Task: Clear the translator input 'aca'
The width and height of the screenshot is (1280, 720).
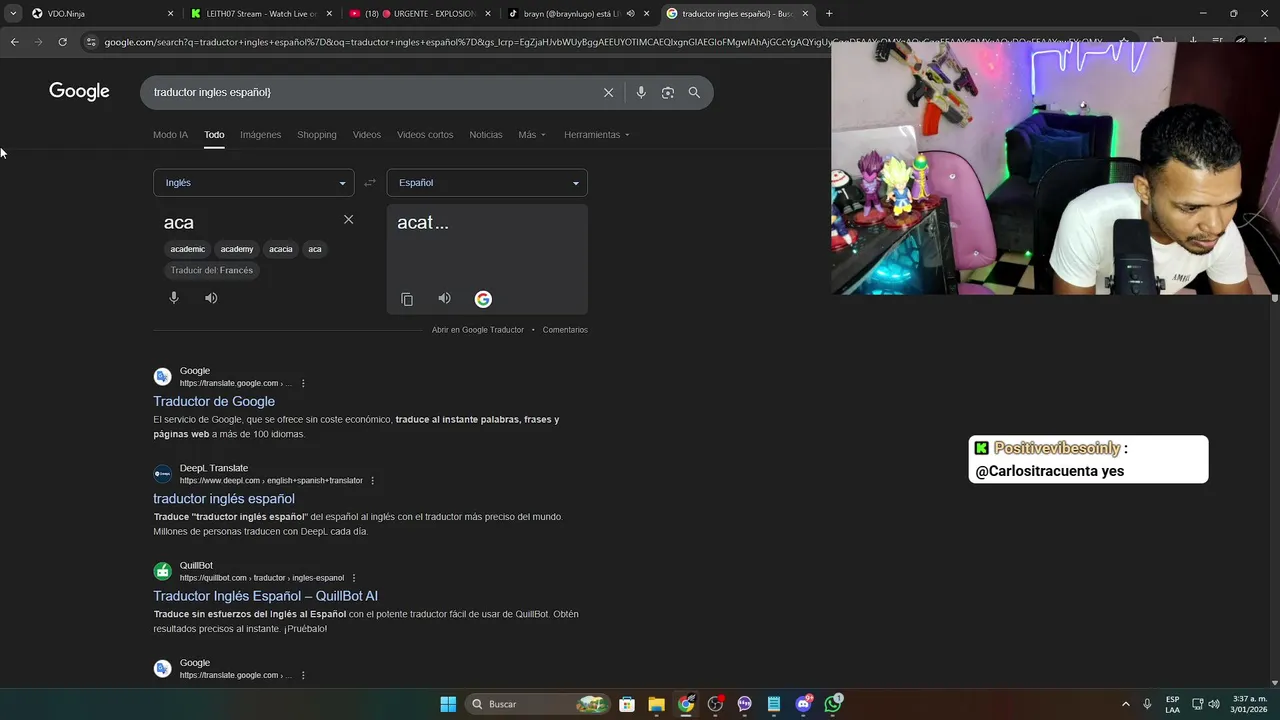Action: (348, 219)
